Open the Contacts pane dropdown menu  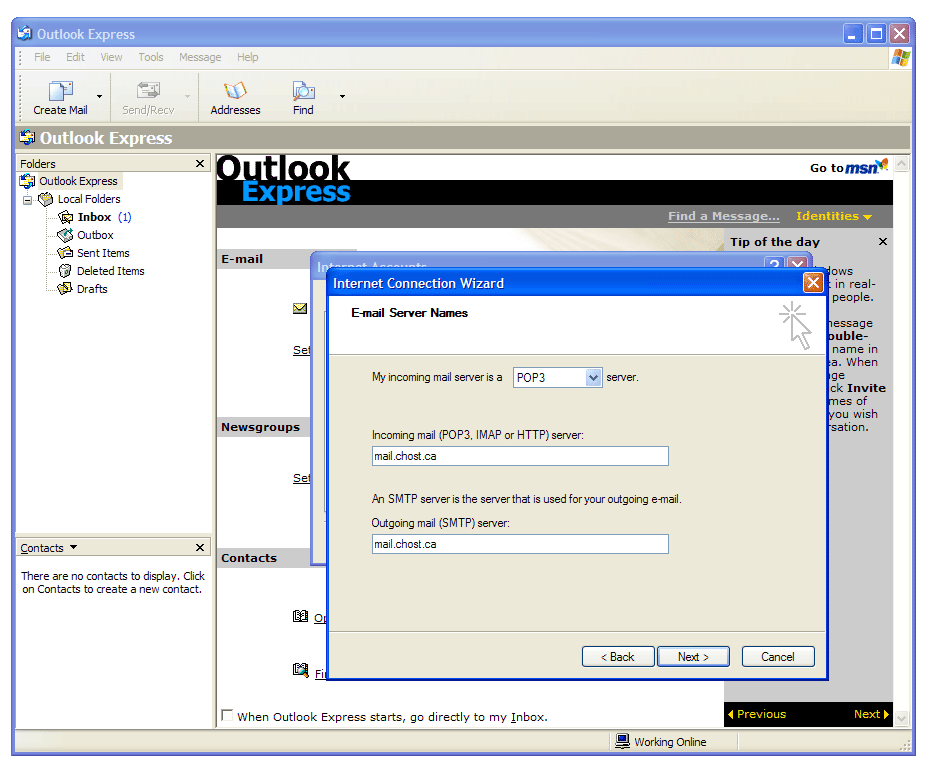click(x=74, y=547)
